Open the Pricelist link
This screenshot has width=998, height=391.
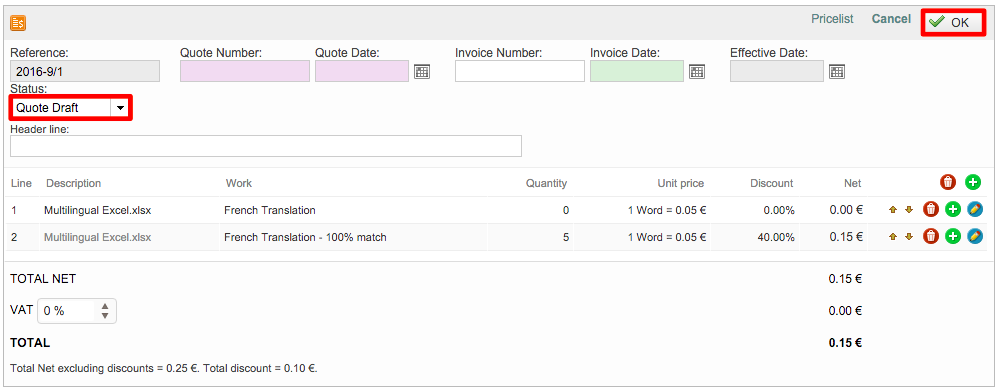click(832, 19)
